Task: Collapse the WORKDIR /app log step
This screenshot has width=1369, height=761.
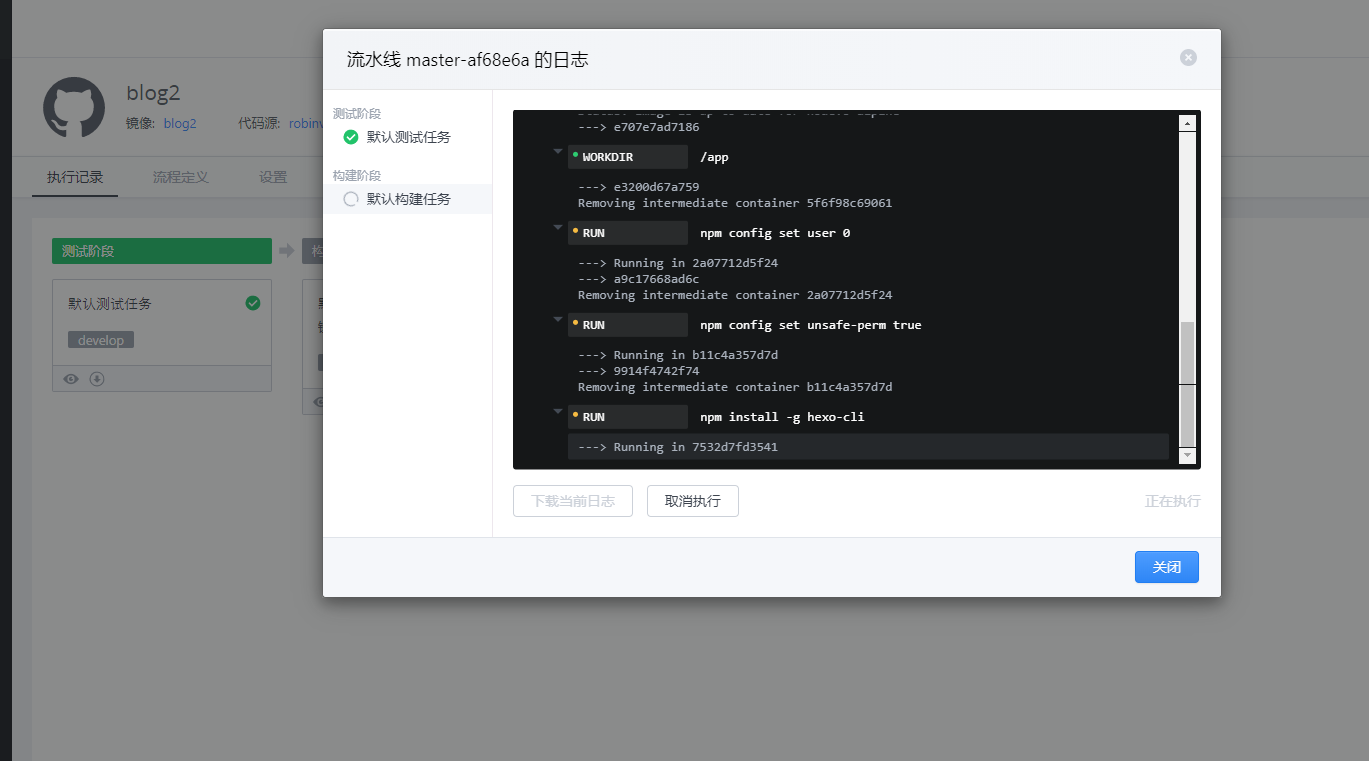Action: click(x=557, y=152)
